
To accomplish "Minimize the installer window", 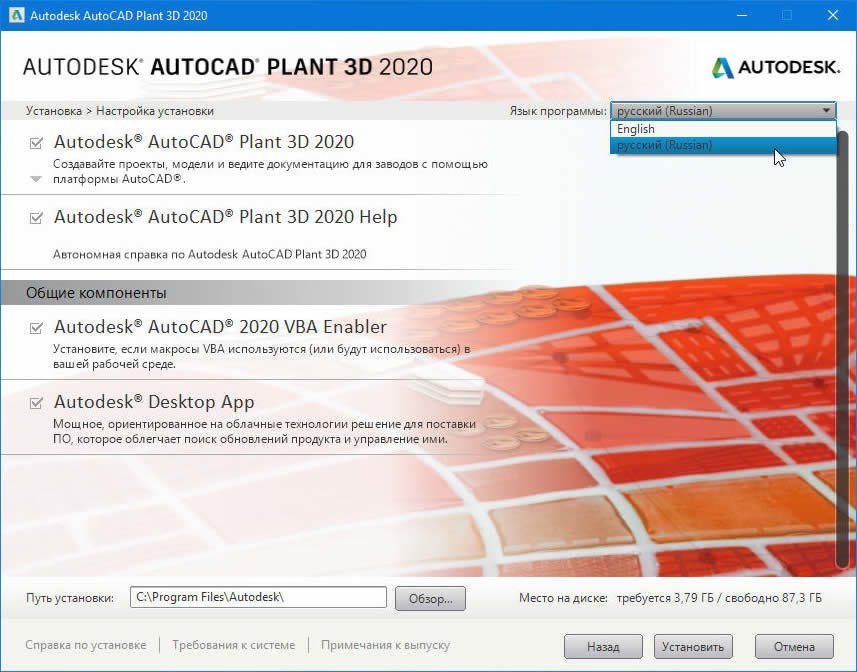I will (742, 15).
